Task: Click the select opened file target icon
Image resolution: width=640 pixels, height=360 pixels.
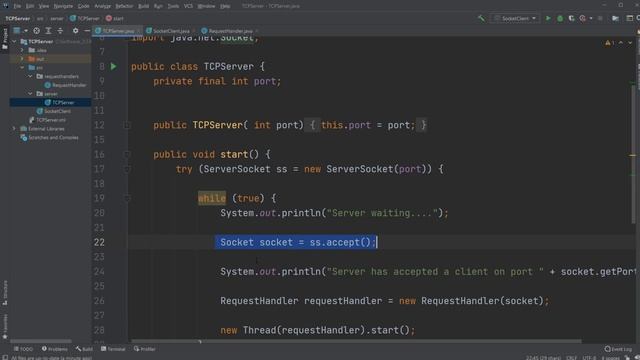Action: pos(36,31)
